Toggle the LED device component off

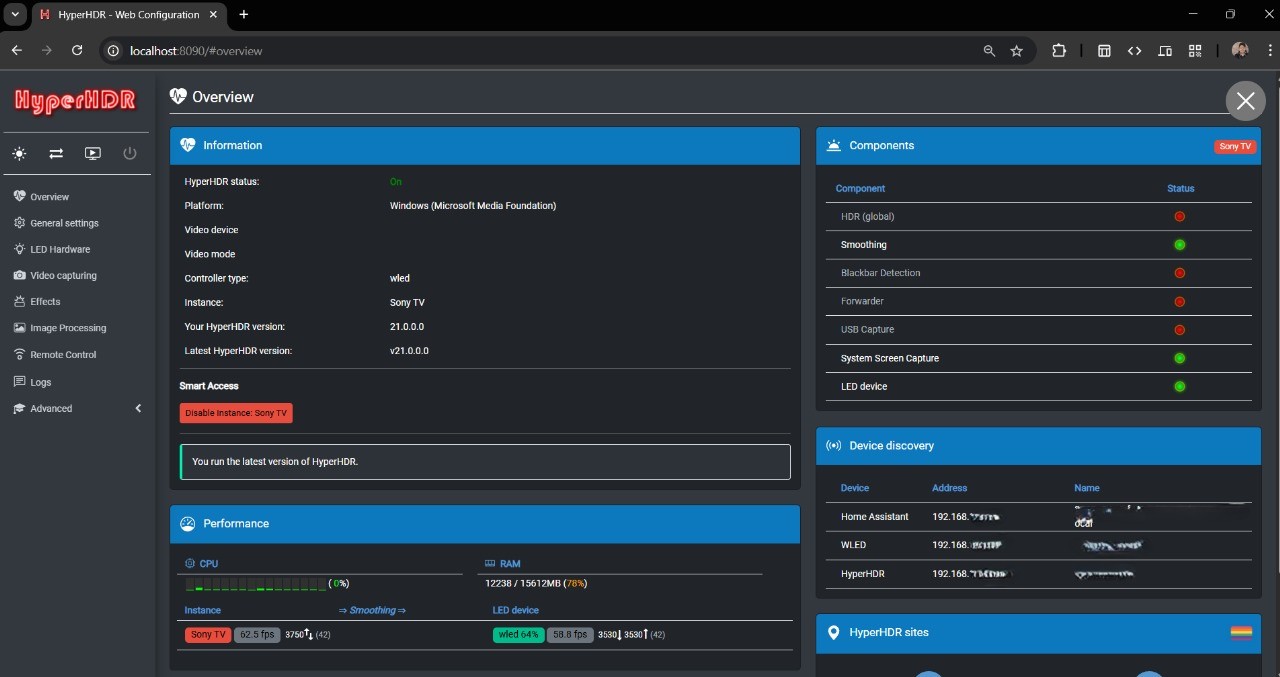pos(1179,386)
